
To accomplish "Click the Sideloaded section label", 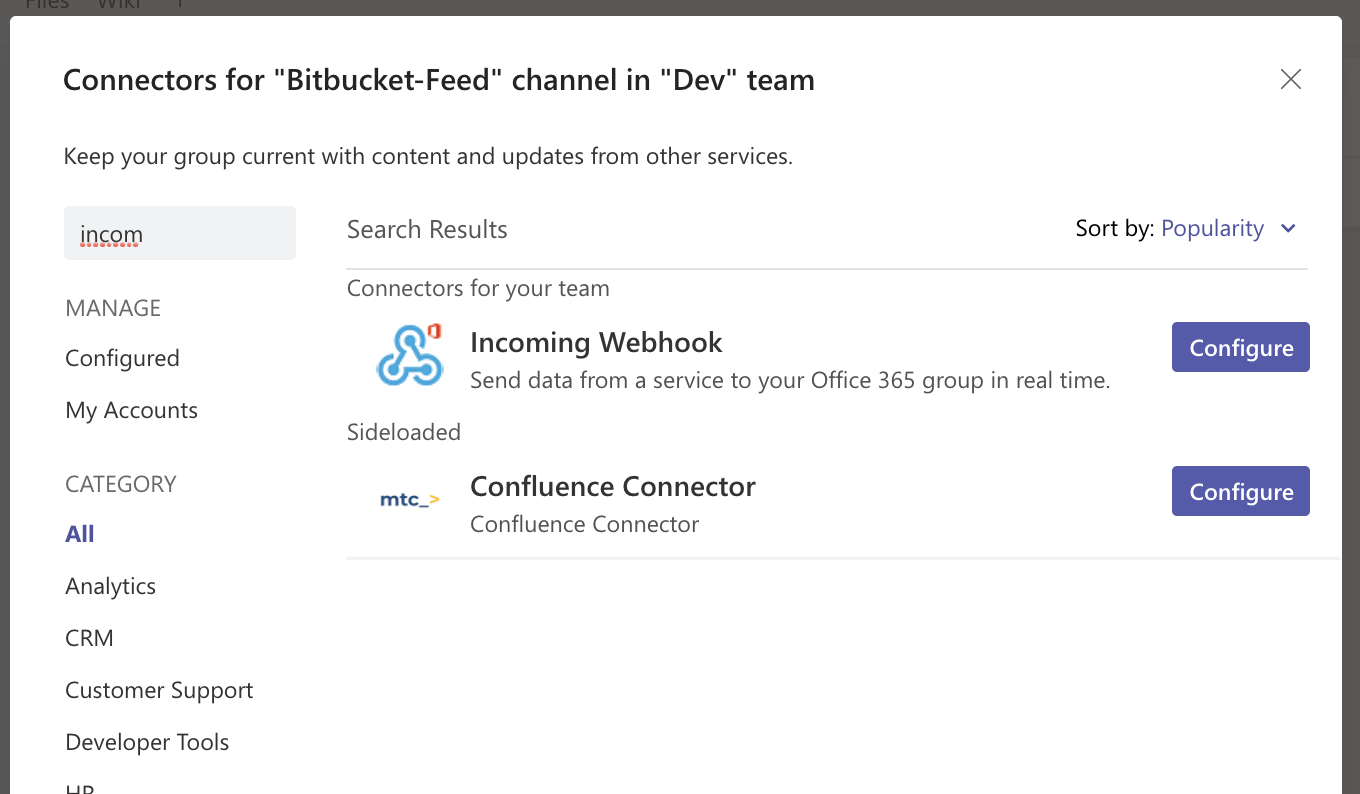I will click(404, 432).
